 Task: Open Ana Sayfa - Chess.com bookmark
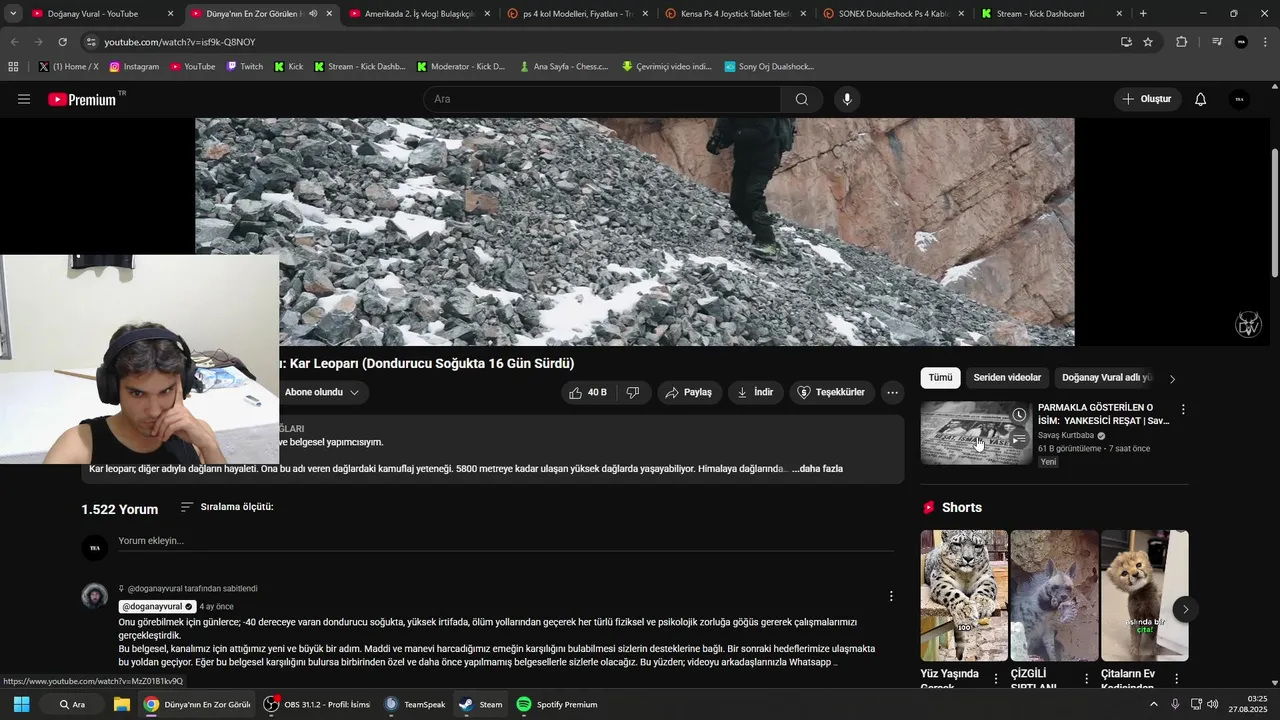click(x=564, y=66)
